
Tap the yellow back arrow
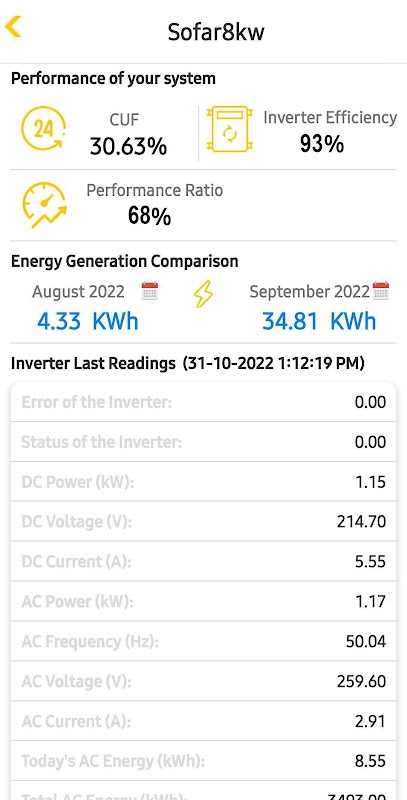(13, 27)
